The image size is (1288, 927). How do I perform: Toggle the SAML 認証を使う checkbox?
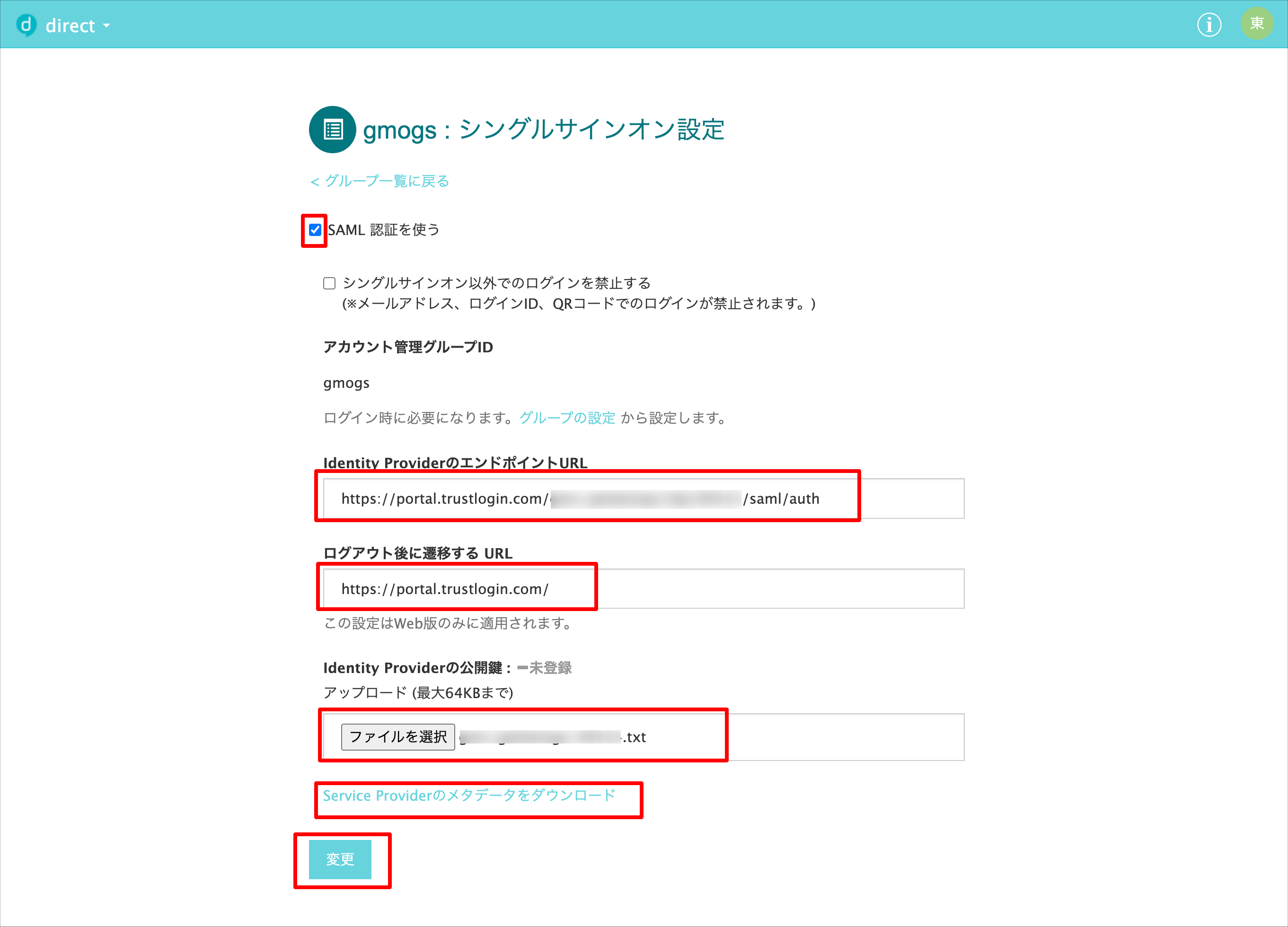(315, 230)
